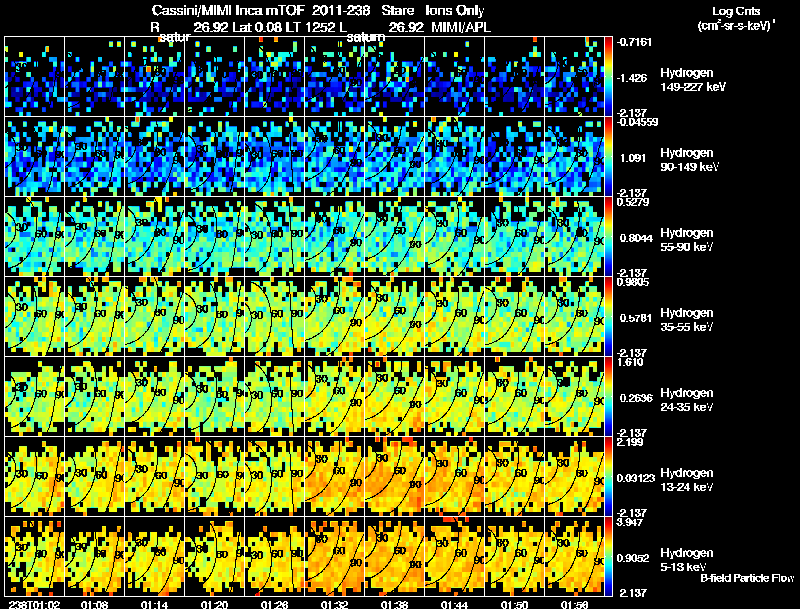800x609 pixels.
Task: Open the 01:26 panel in 35-55 keV row
Action: click(274, 316)
